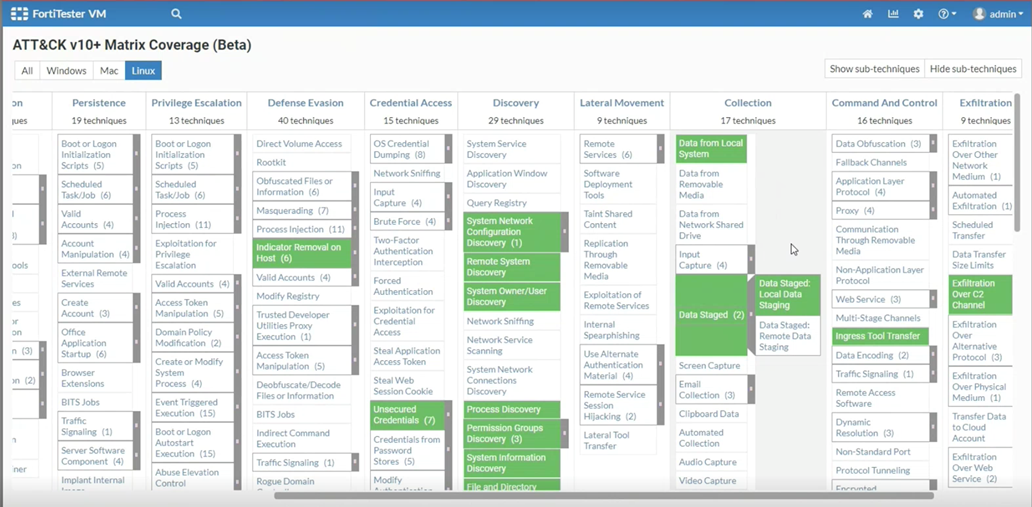Open the Persistence column header

[99, 103]
